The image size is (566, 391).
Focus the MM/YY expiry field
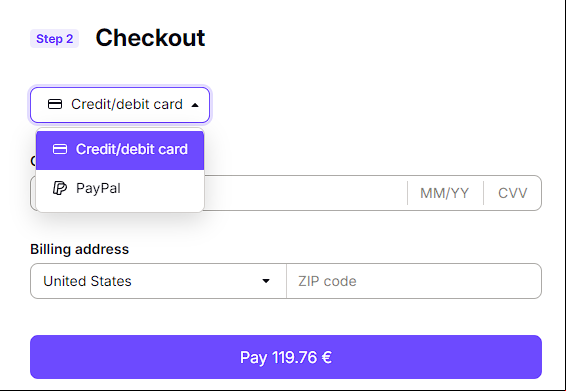coord(445,193)
